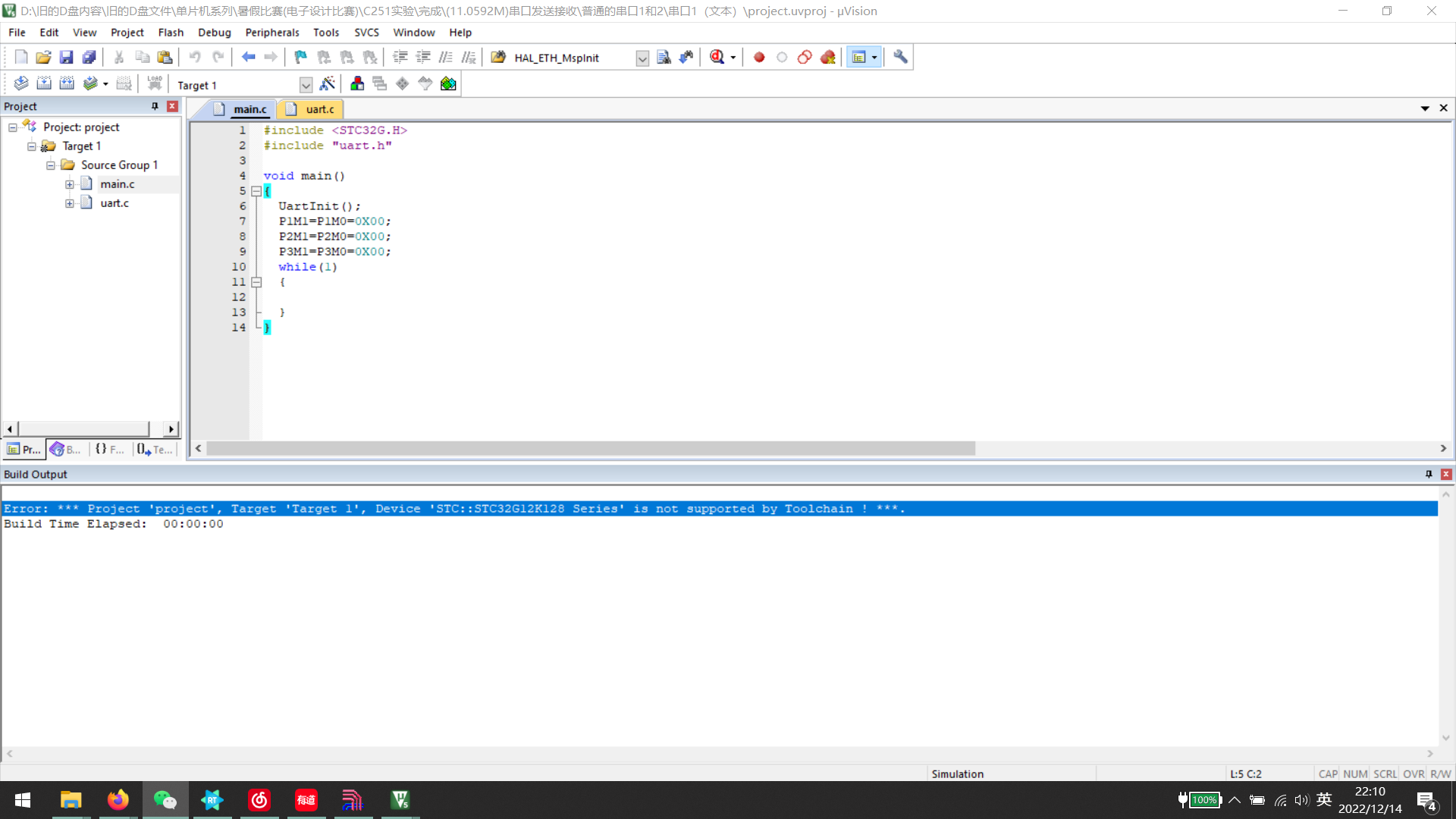Paste from clipboard toolbar icon
This screenshot has width=1456, height=819.
[165, 57]
